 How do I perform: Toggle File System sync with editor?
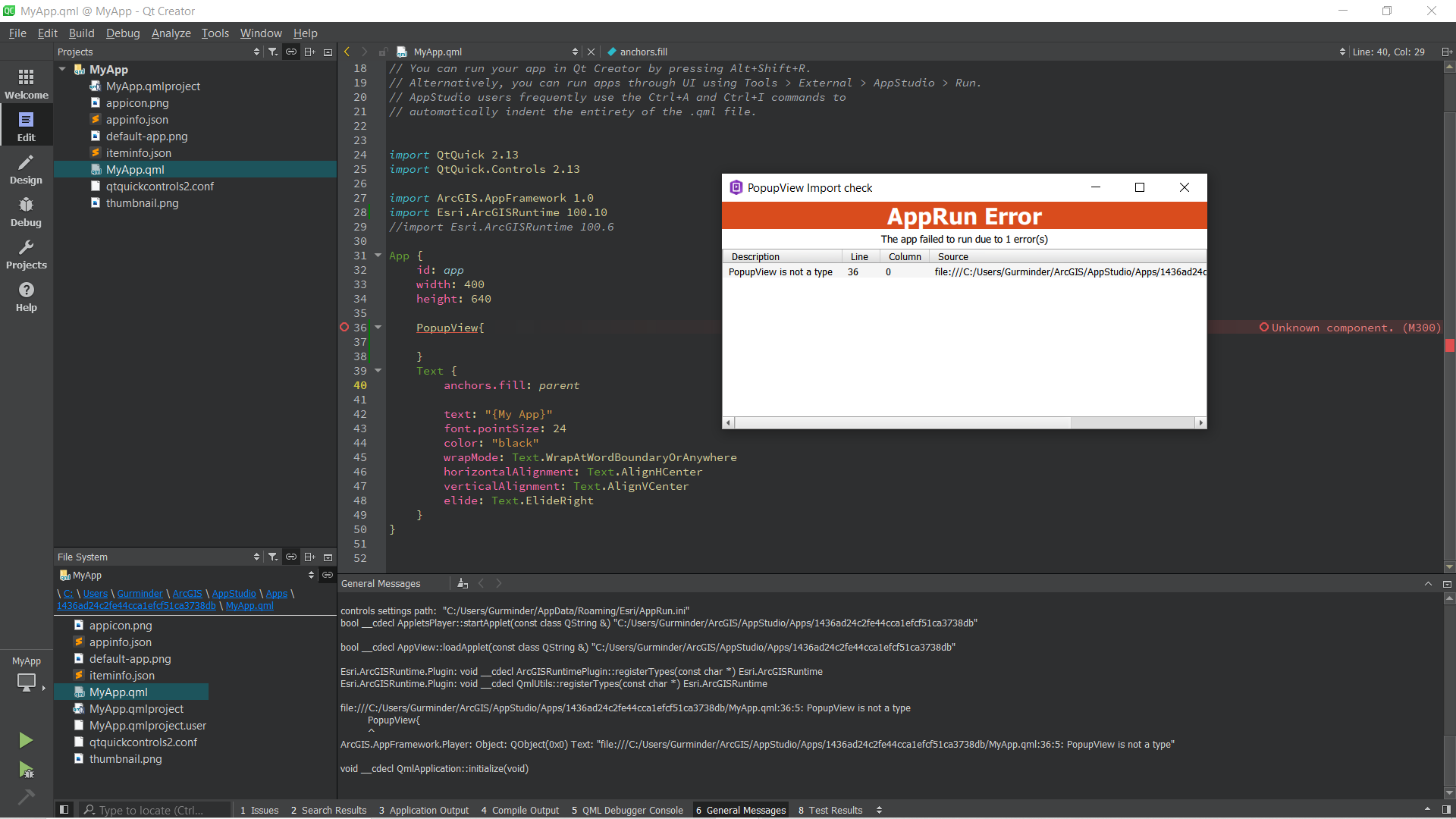point(291,557)
